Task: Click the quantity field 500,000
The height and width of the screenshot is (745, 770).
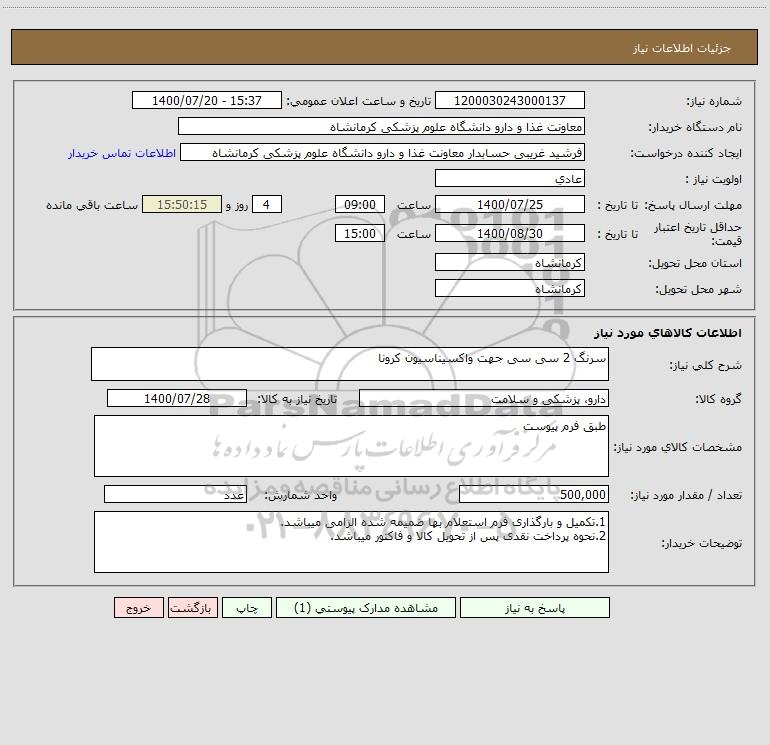Action: point(534,494)
